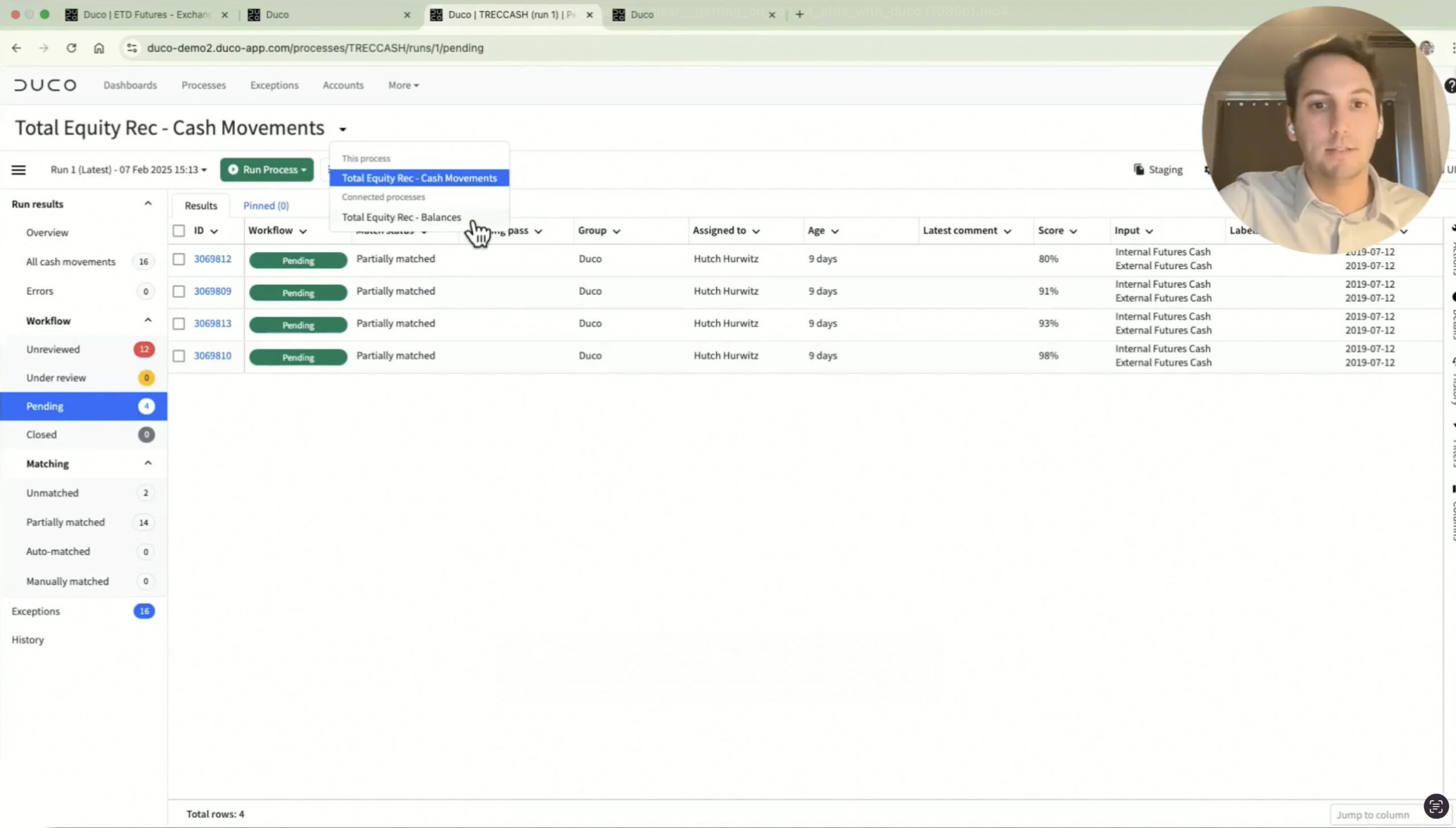Open the Group column header menu
Image resolution: width=1456 pixels, height=828 pixels.
click(616, 231)
